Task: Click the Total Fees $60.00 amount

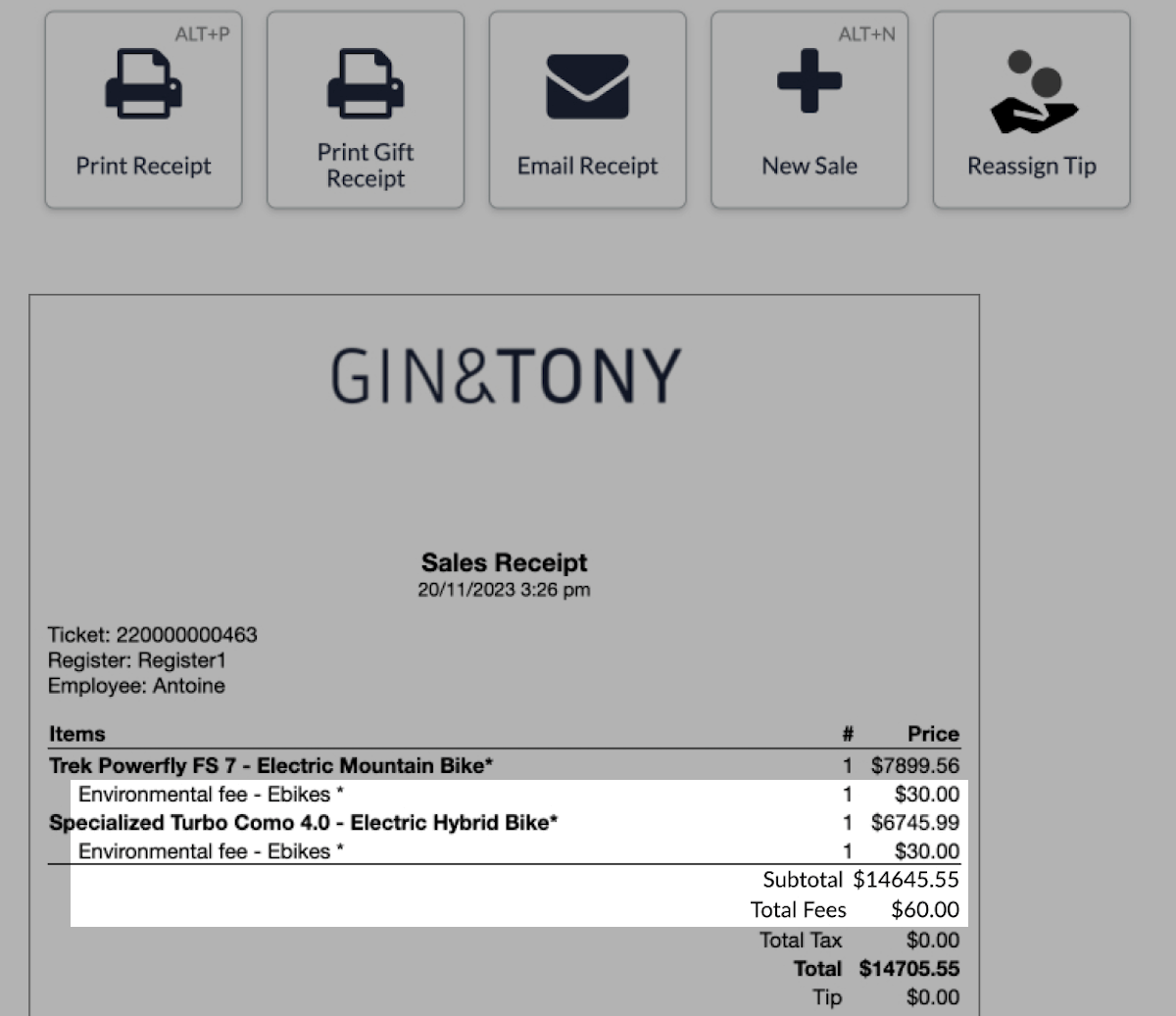Action: 924,909
